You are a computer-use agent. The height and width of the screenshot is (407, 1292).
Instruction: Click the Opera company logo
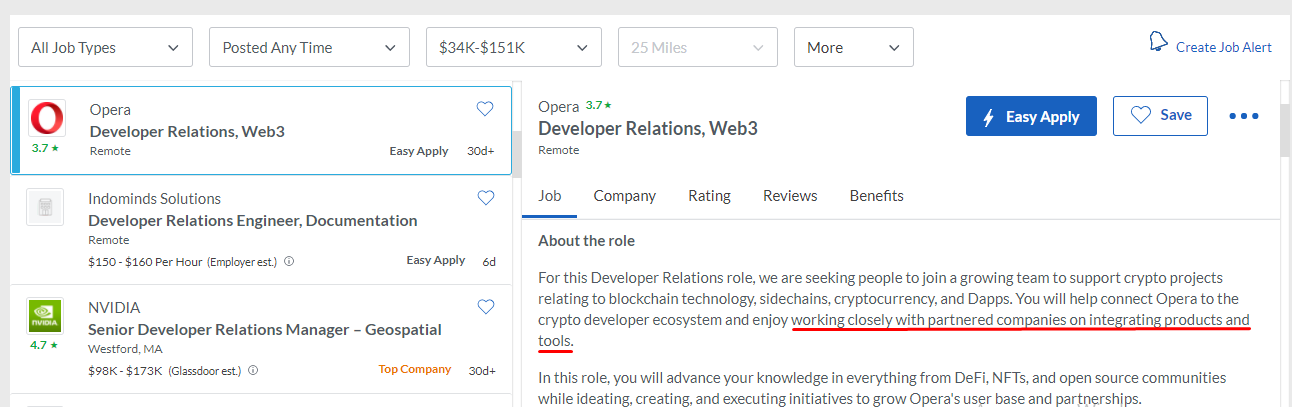coord(46,118)
